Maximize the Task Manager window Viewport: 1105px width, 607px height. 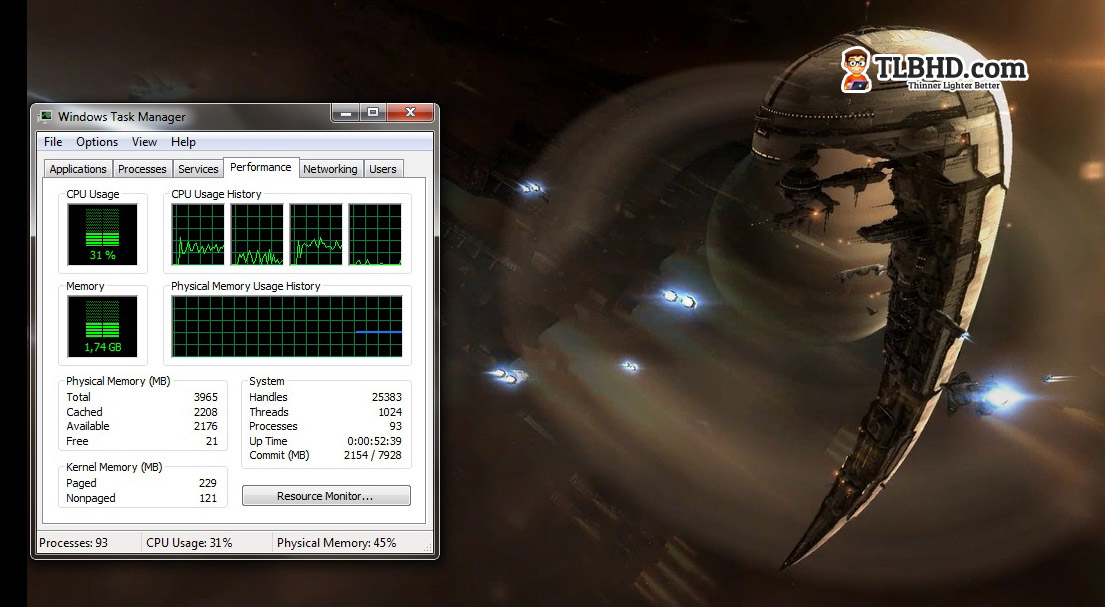click(x=373, y=112)
